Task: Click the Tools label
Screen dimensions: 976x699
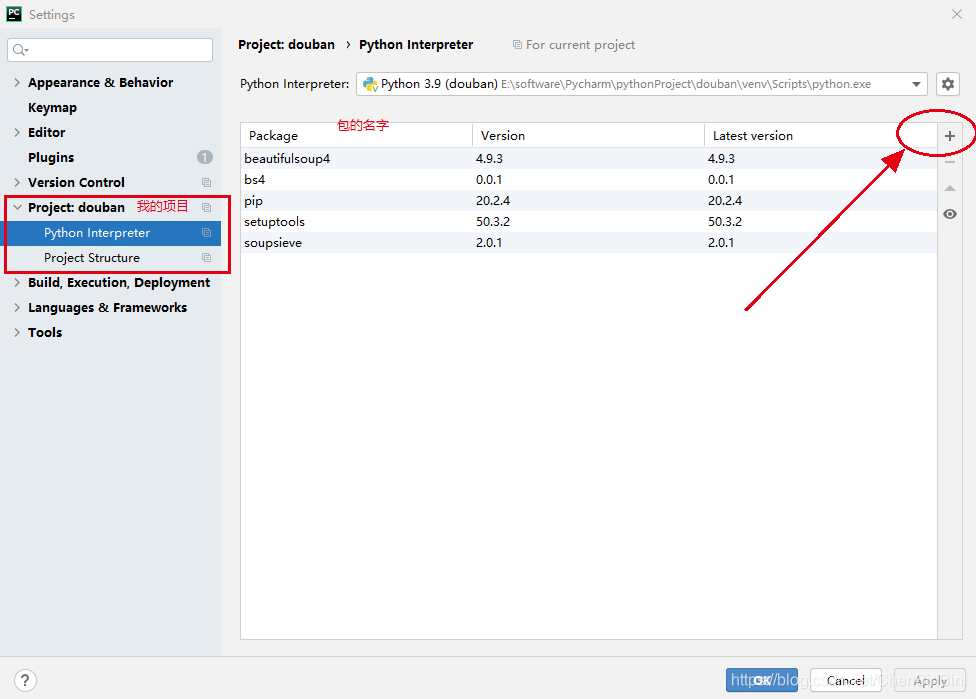Action: (45, 332)
